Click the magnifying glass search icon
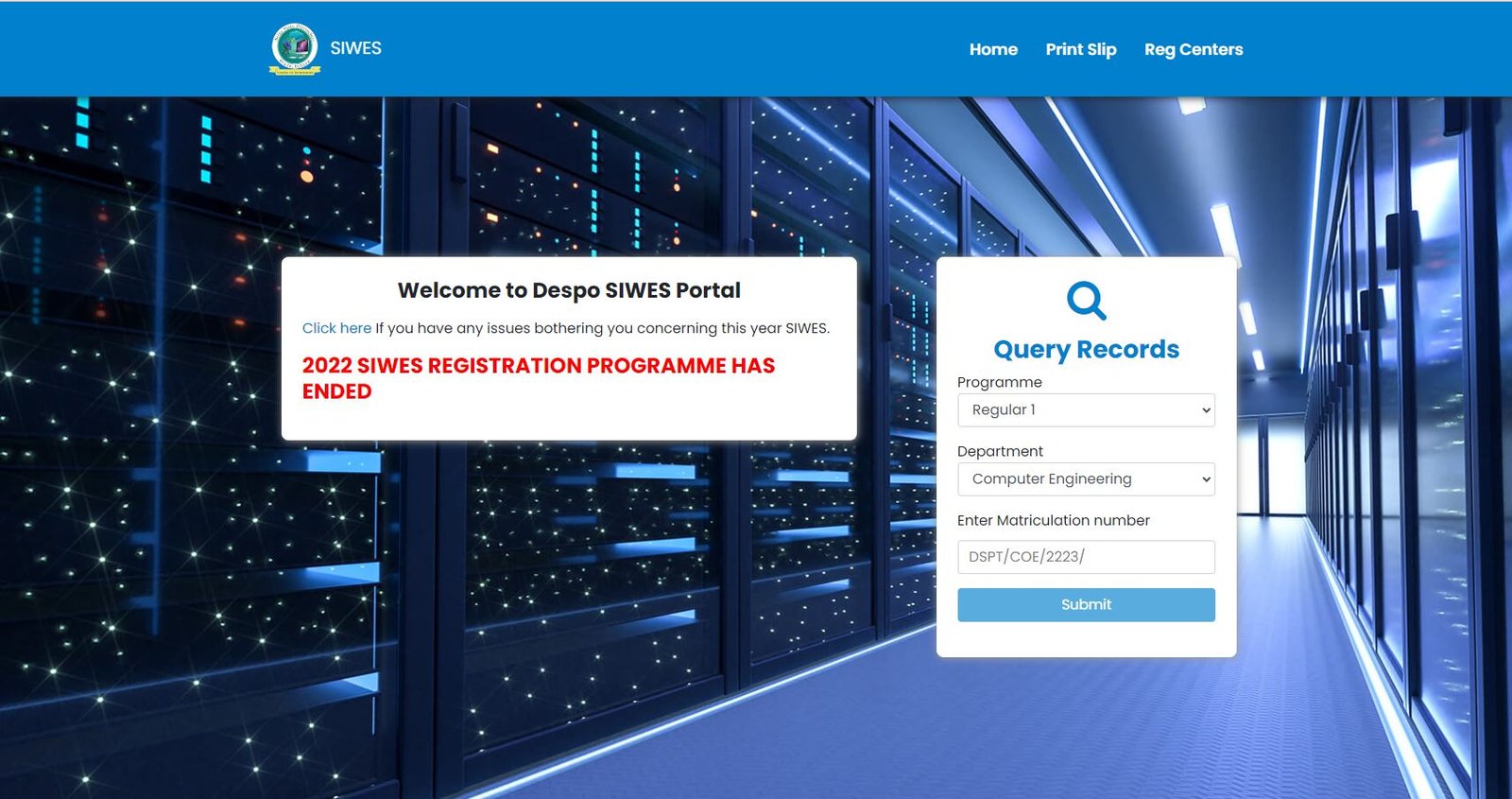The image size is (1512, 799). (x=1086, y=301)
